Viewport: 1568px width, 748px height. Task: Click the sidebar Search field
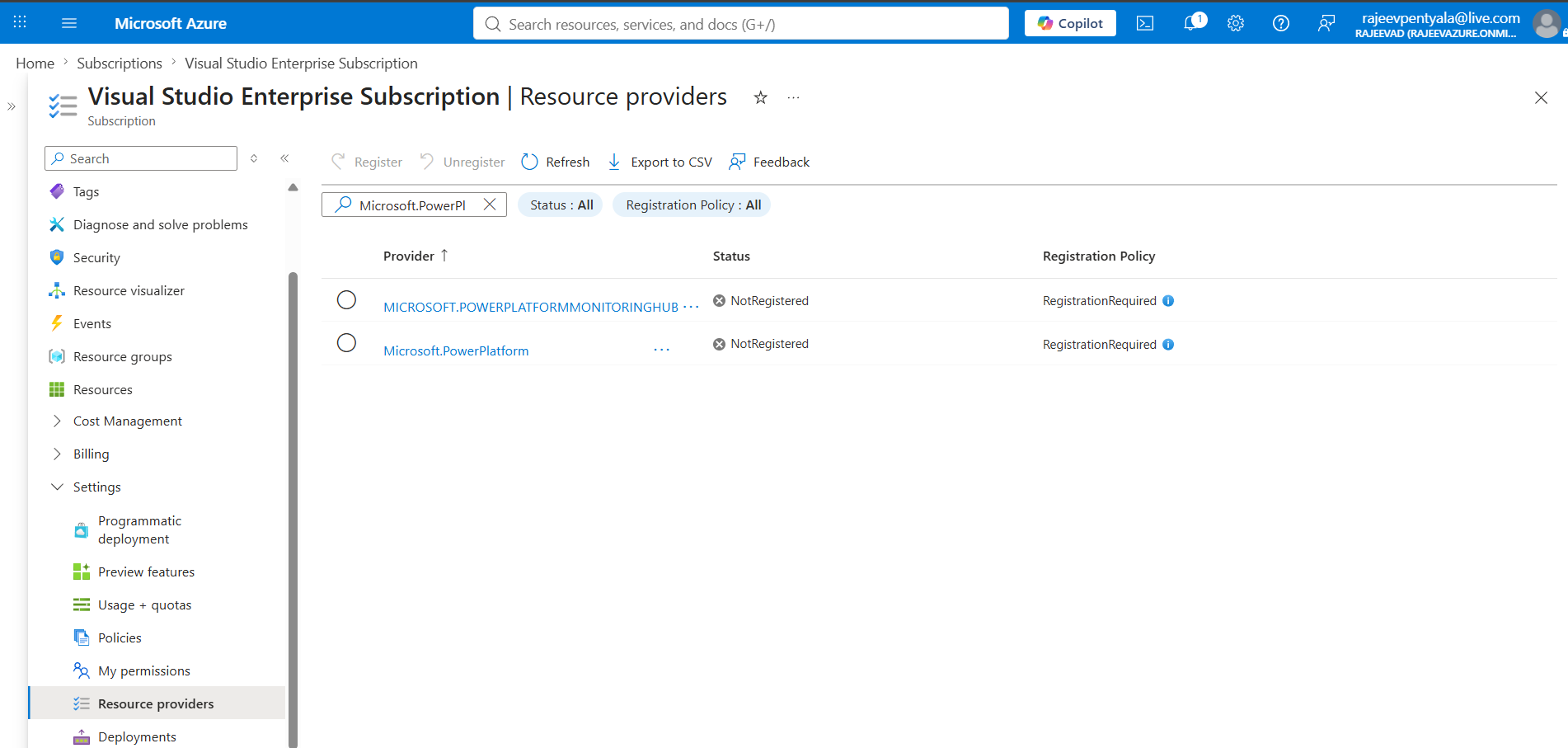(x=141, y=158)
